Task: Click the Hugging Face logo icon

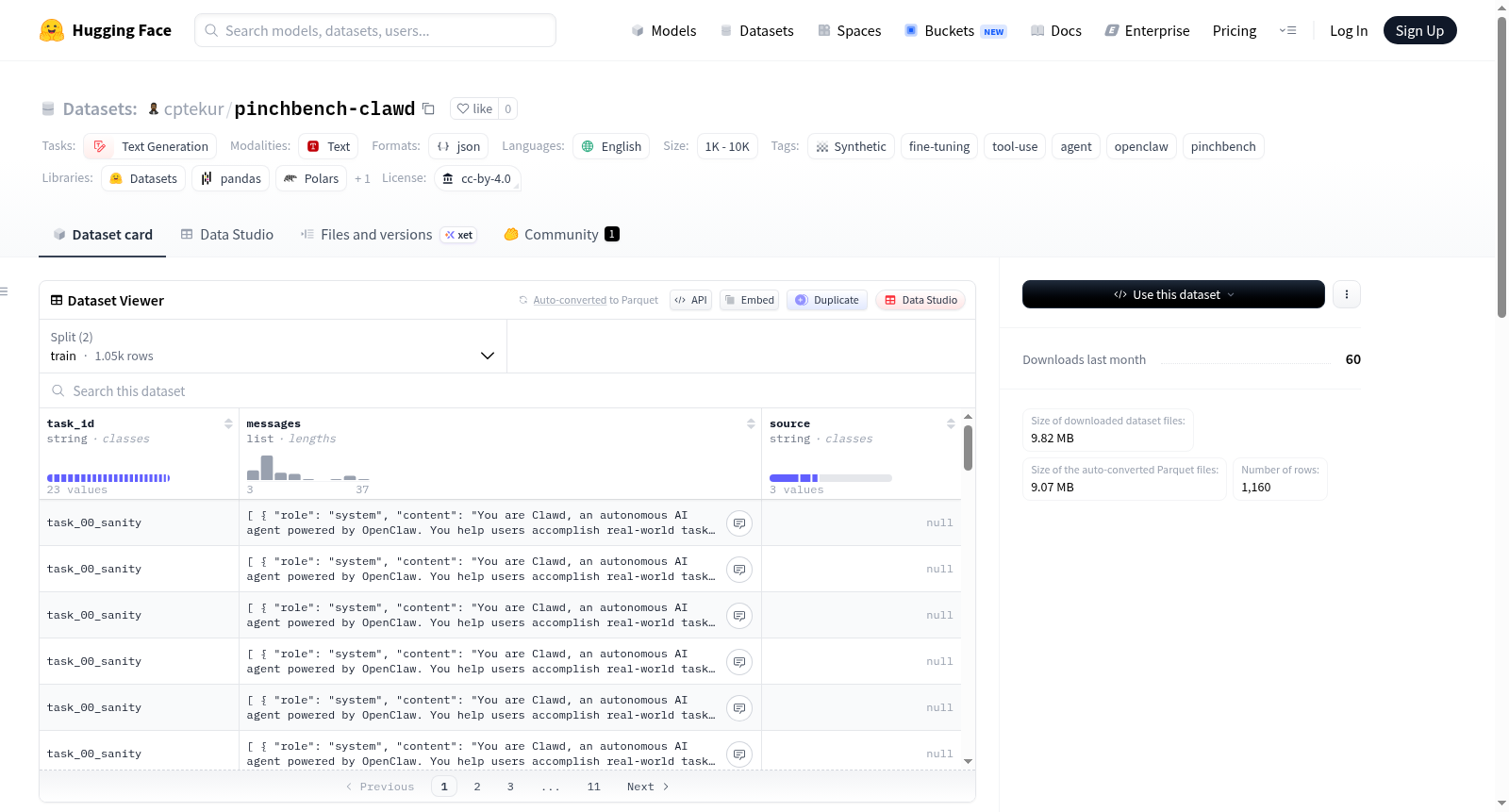Action: pyautogui.click(x=52, y=30)
